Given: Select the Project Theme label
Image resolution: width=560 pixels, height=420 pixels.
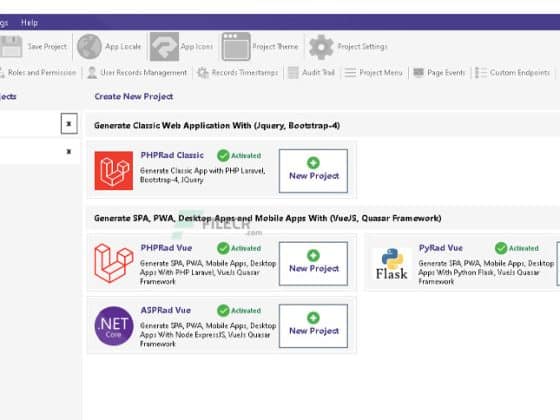Looking at the screenshot, I should 275,46.
